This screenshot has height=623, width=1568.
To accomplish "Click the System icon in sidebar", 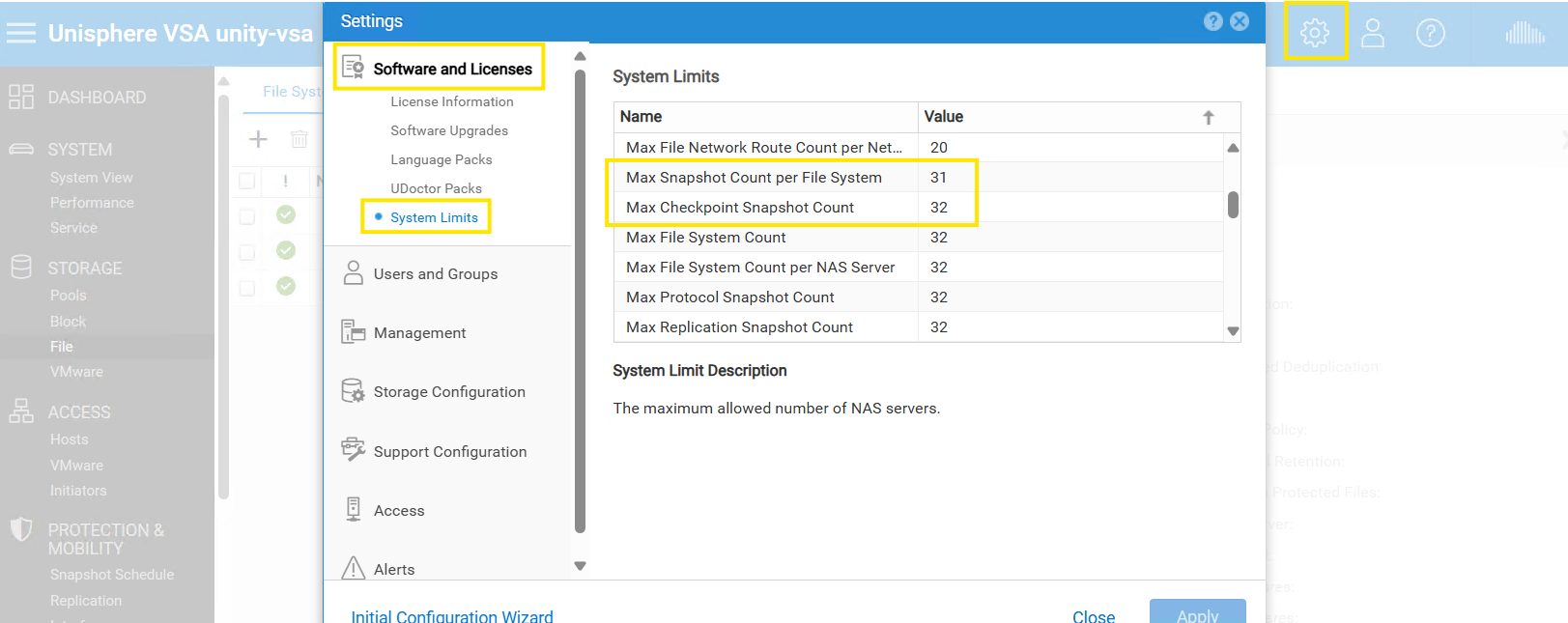I will click(x=21, y=149).
